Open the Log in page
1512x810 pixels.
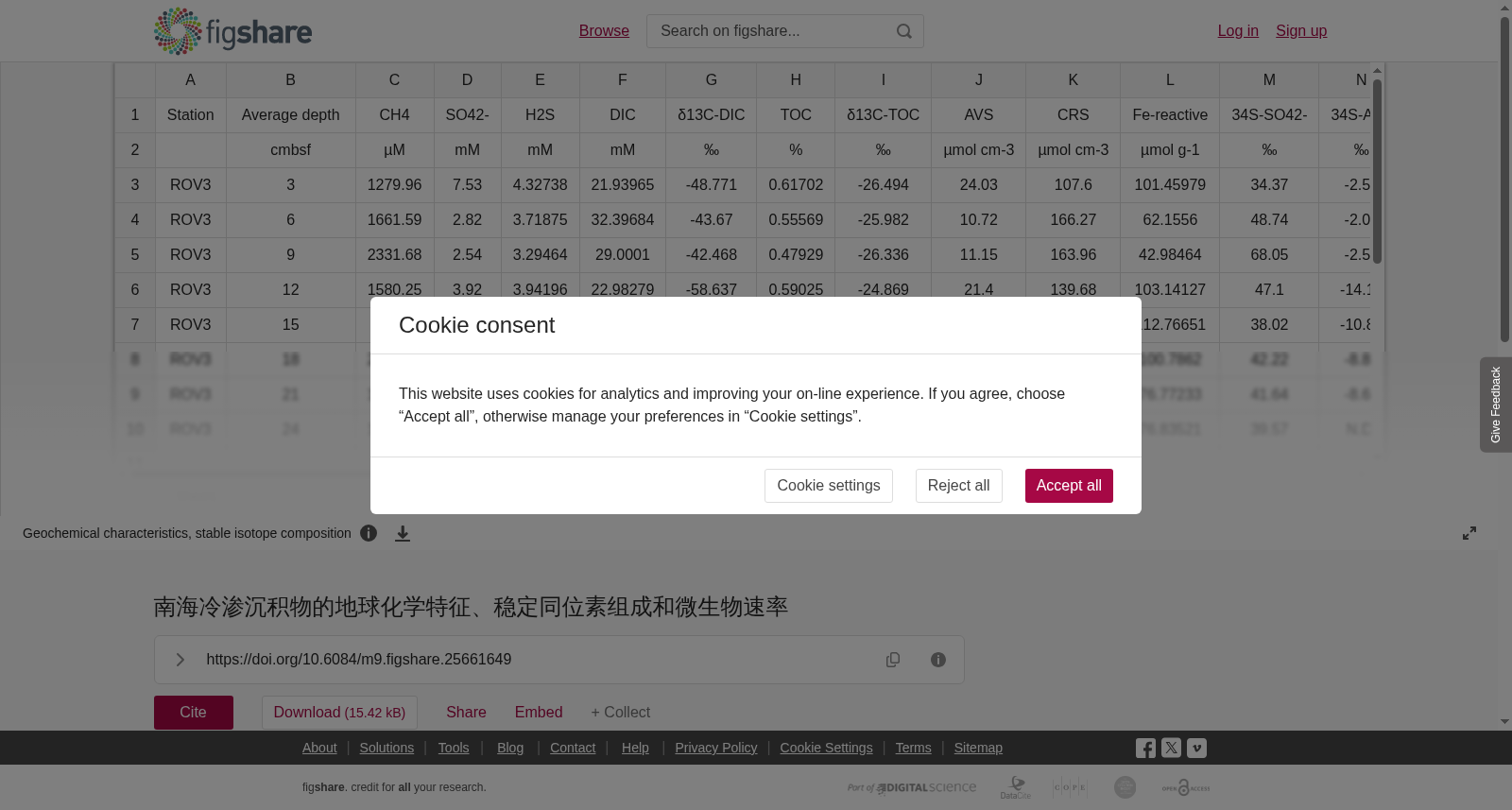[x=1238, y=31]
